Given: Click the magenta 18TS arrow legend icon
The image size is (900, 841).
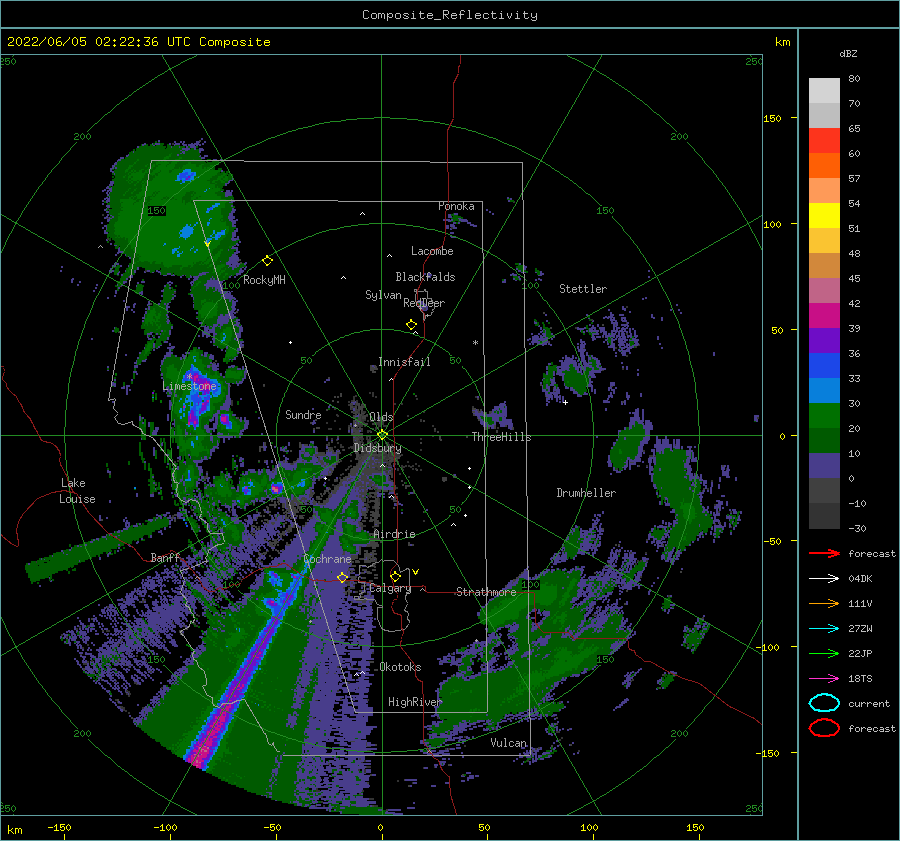Looking at the screenshot, I should tap(824, 679).
